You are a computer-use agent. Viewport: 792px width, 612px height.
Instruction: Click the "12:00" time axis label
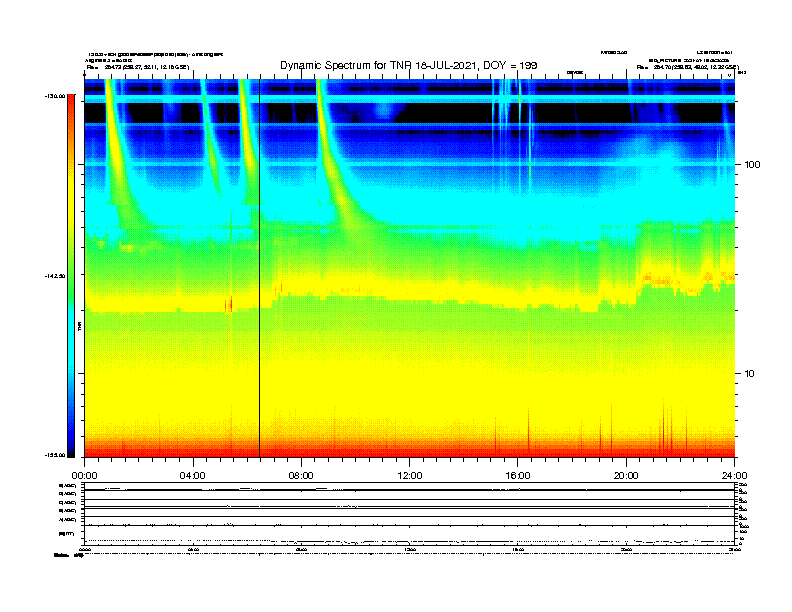410,476
